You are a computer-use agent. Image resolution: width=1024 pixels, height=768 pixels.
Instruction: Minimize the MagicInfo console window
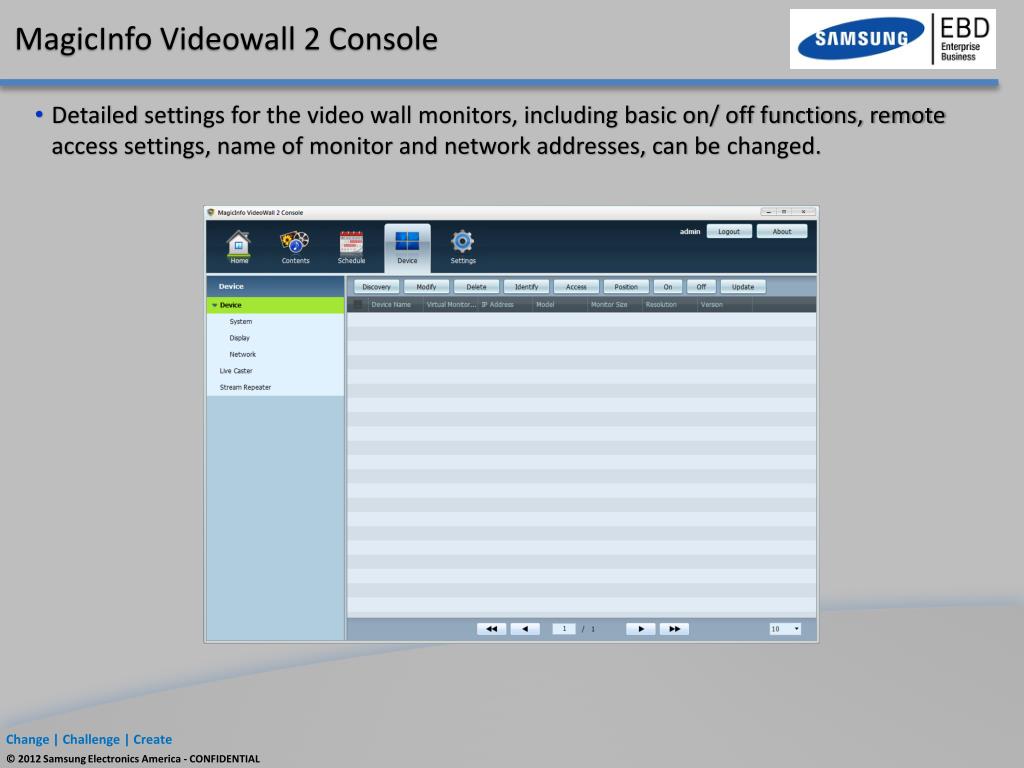(x=769, y=212)
